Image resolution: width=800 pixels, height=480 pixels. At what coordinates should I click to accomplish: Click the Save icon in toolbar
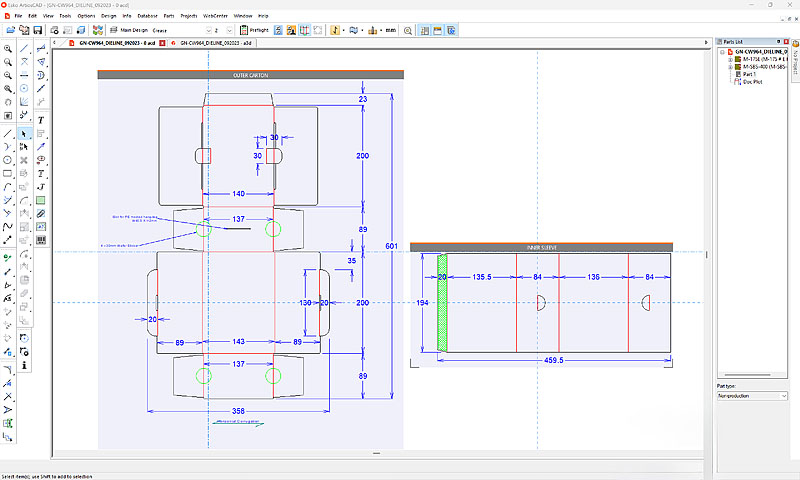[x=37, y=31]
